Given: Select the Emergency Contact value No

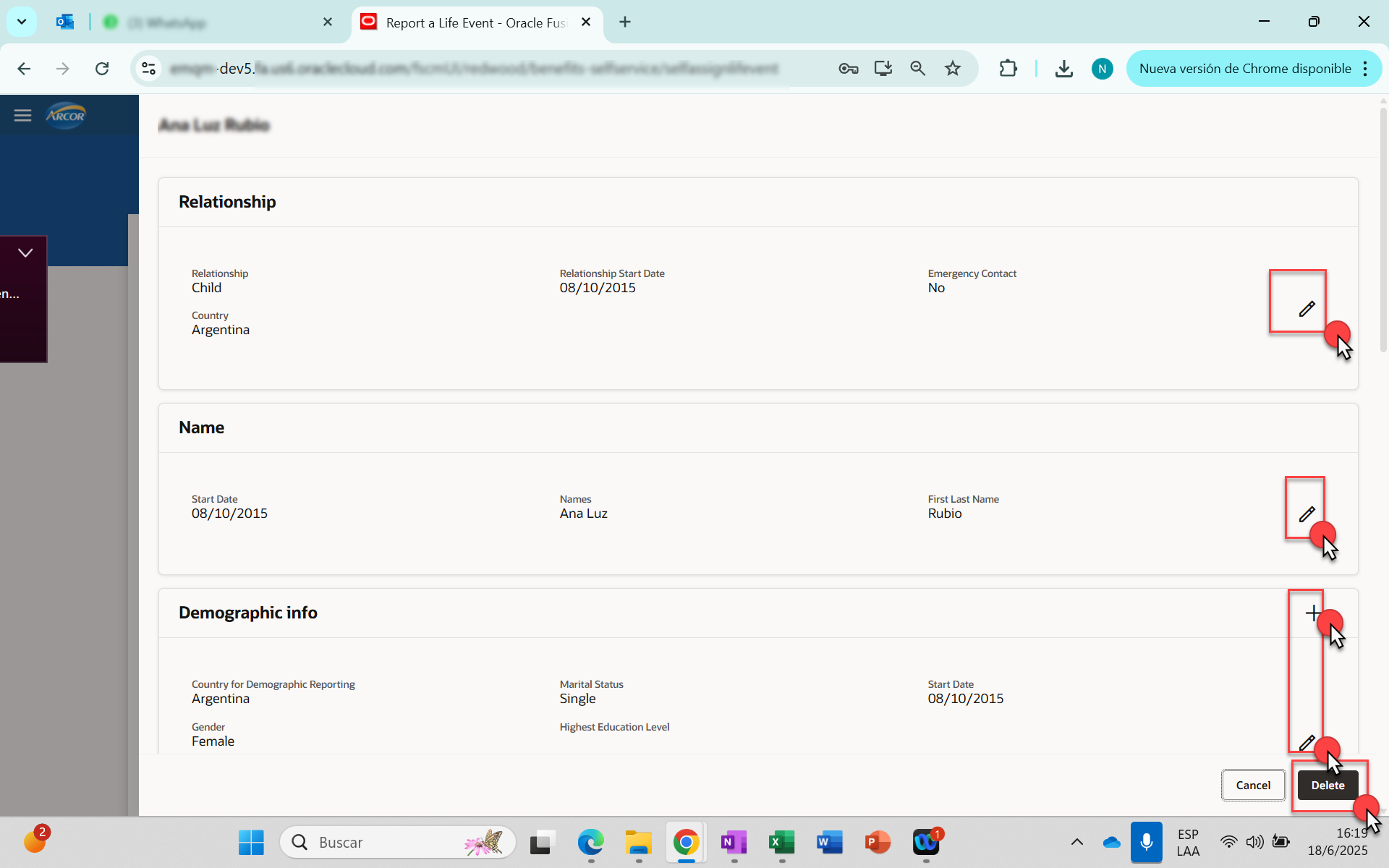Looking at the screenshot, I should [936, 288].
